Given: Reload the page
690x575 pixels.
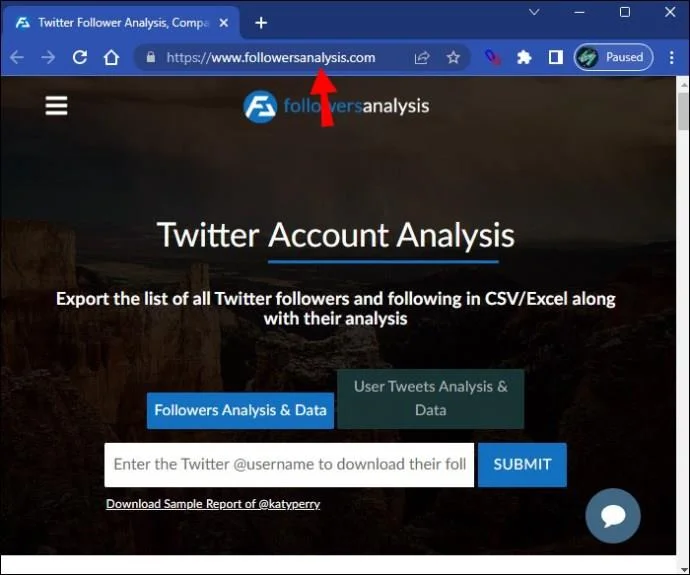Looking at the screenshot, I should 80,57.
